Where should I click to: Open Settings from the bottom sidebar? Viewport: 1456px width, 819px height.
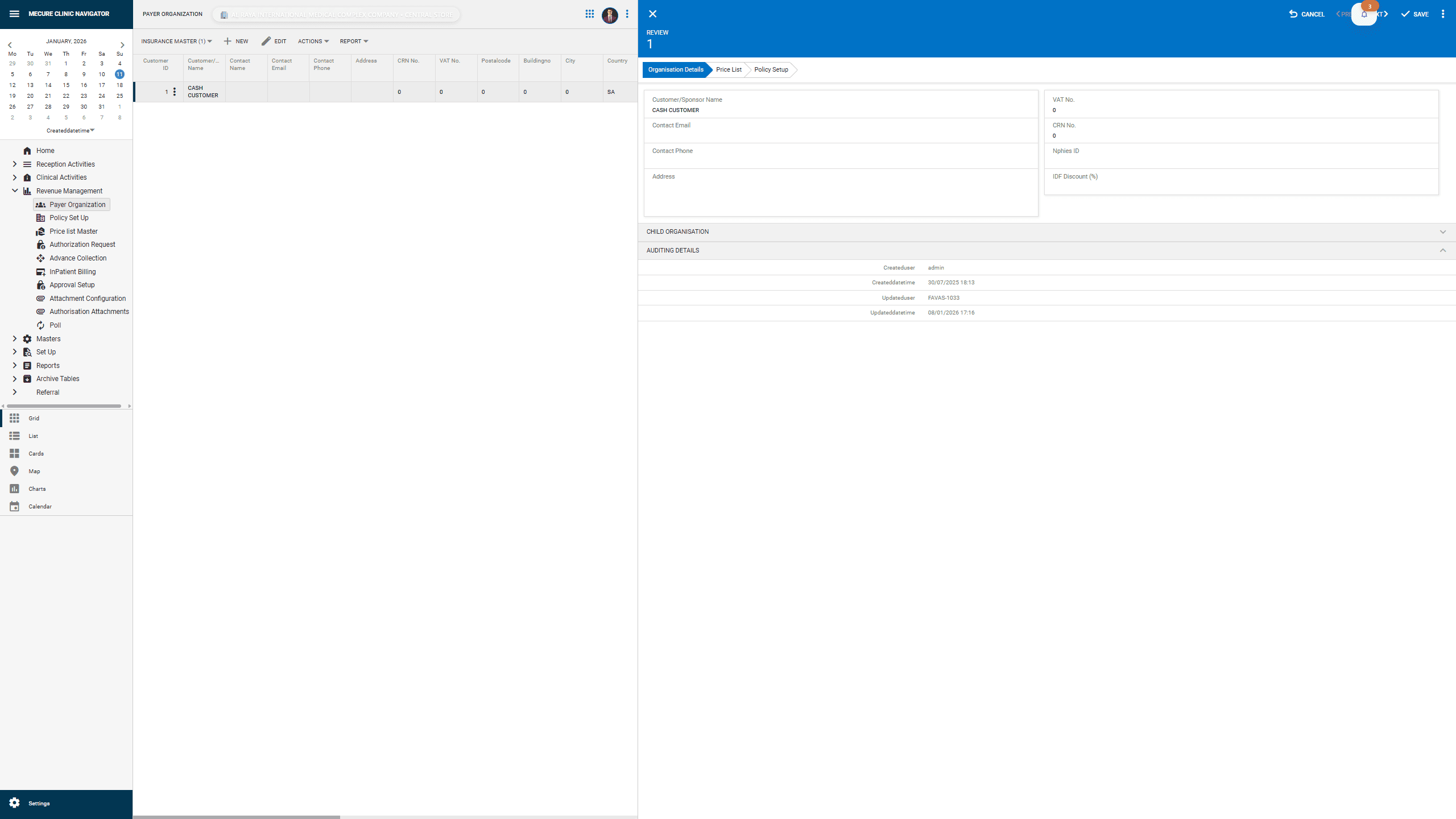click(39, 803)
